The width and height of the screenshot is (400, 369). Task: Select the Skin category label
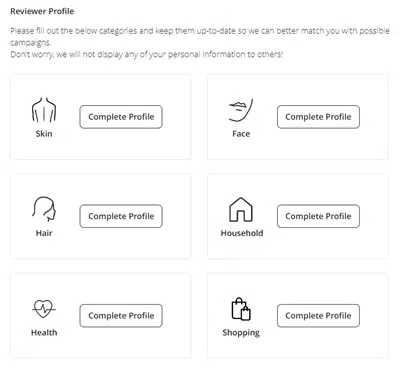(44, 134)
